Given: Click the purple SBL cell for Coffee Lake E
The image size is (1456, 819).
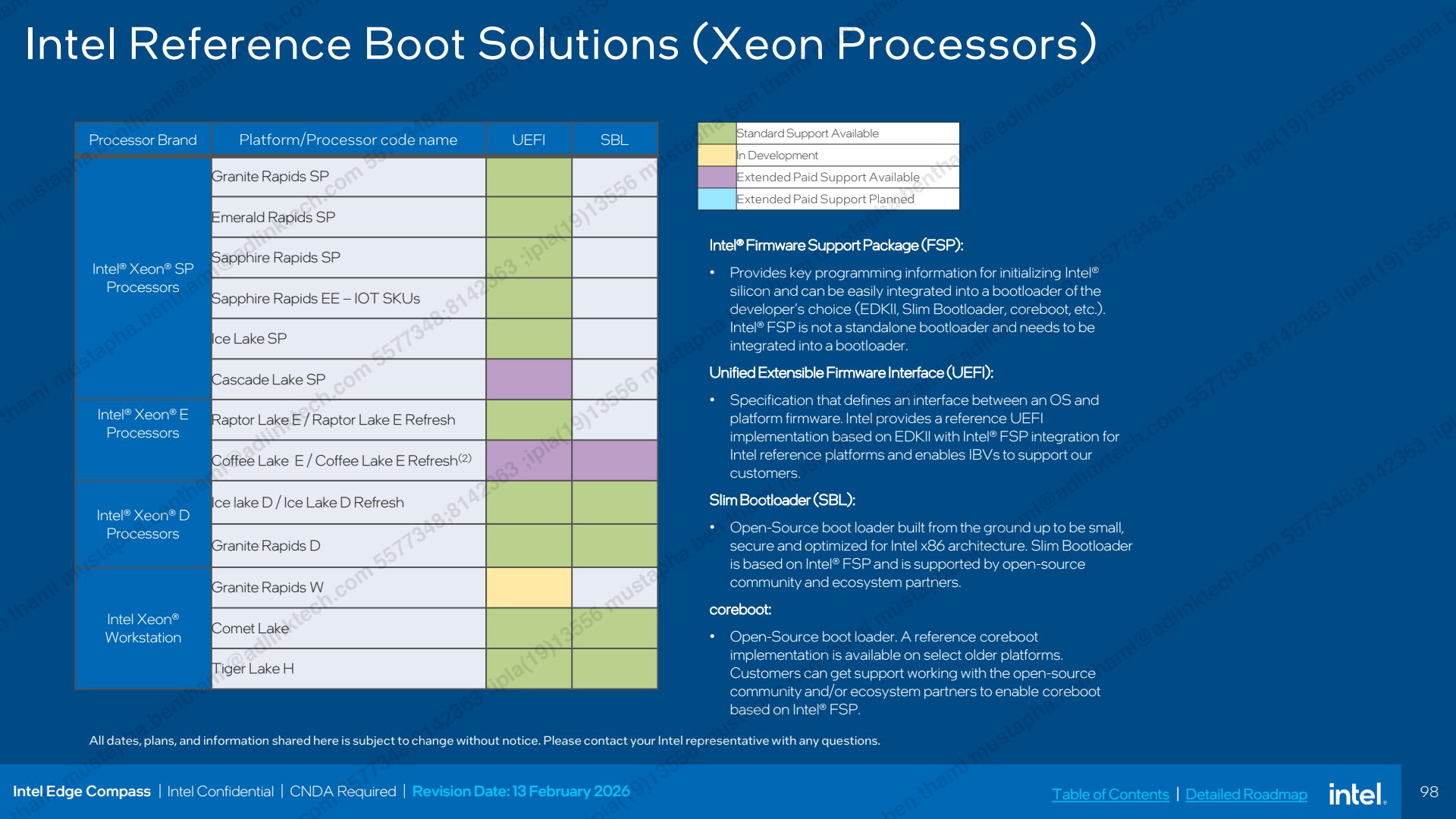Looking at the screenshot, I should tap(614, 460).
